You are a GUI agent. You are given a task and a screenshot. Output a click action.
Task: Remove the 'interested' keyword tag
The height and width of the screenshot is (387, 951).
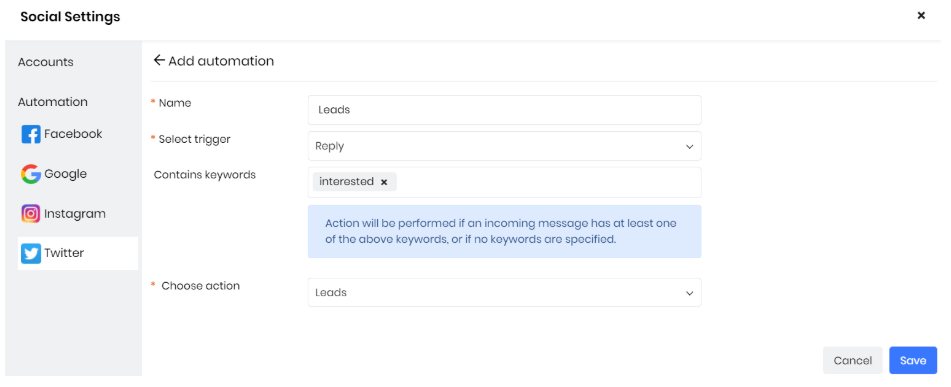click(x=384, y=182)
